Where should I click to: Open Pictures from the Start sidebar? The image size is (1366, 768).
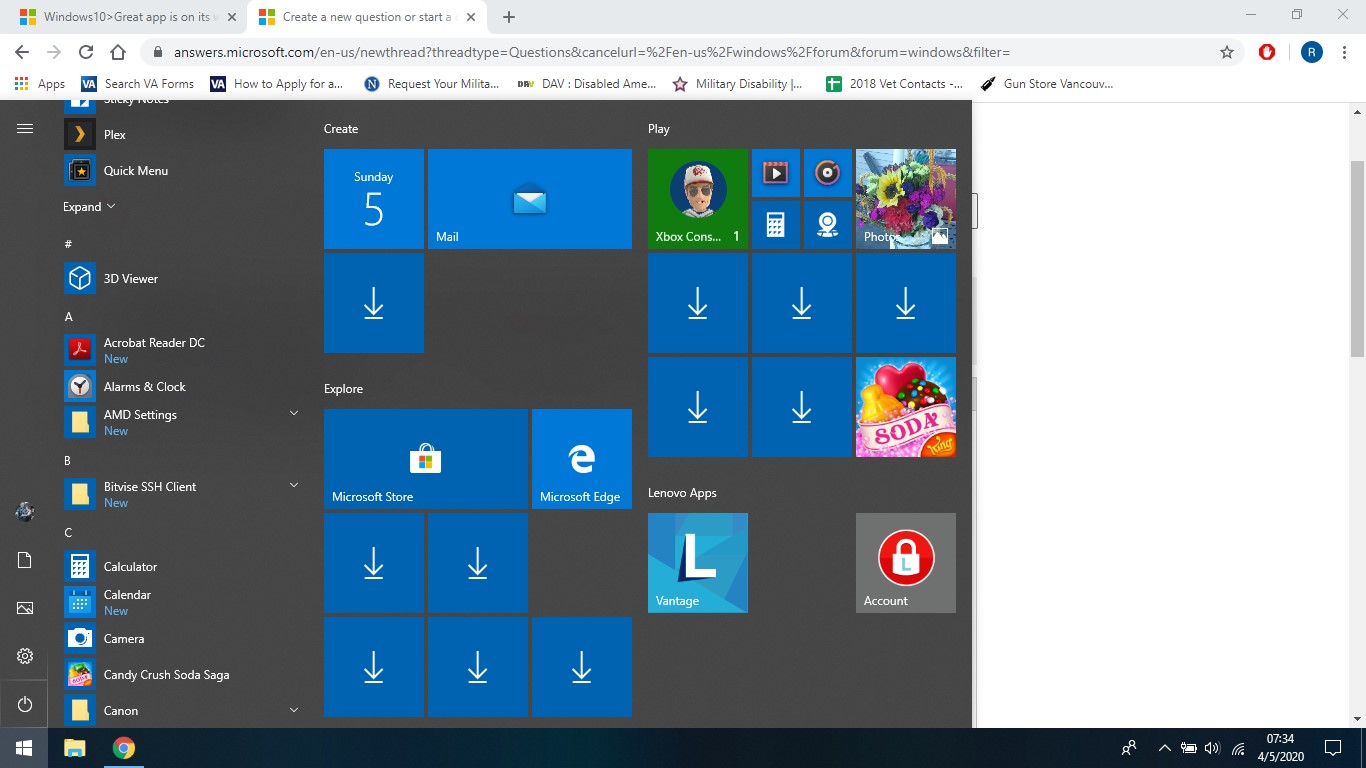[25, 608]
